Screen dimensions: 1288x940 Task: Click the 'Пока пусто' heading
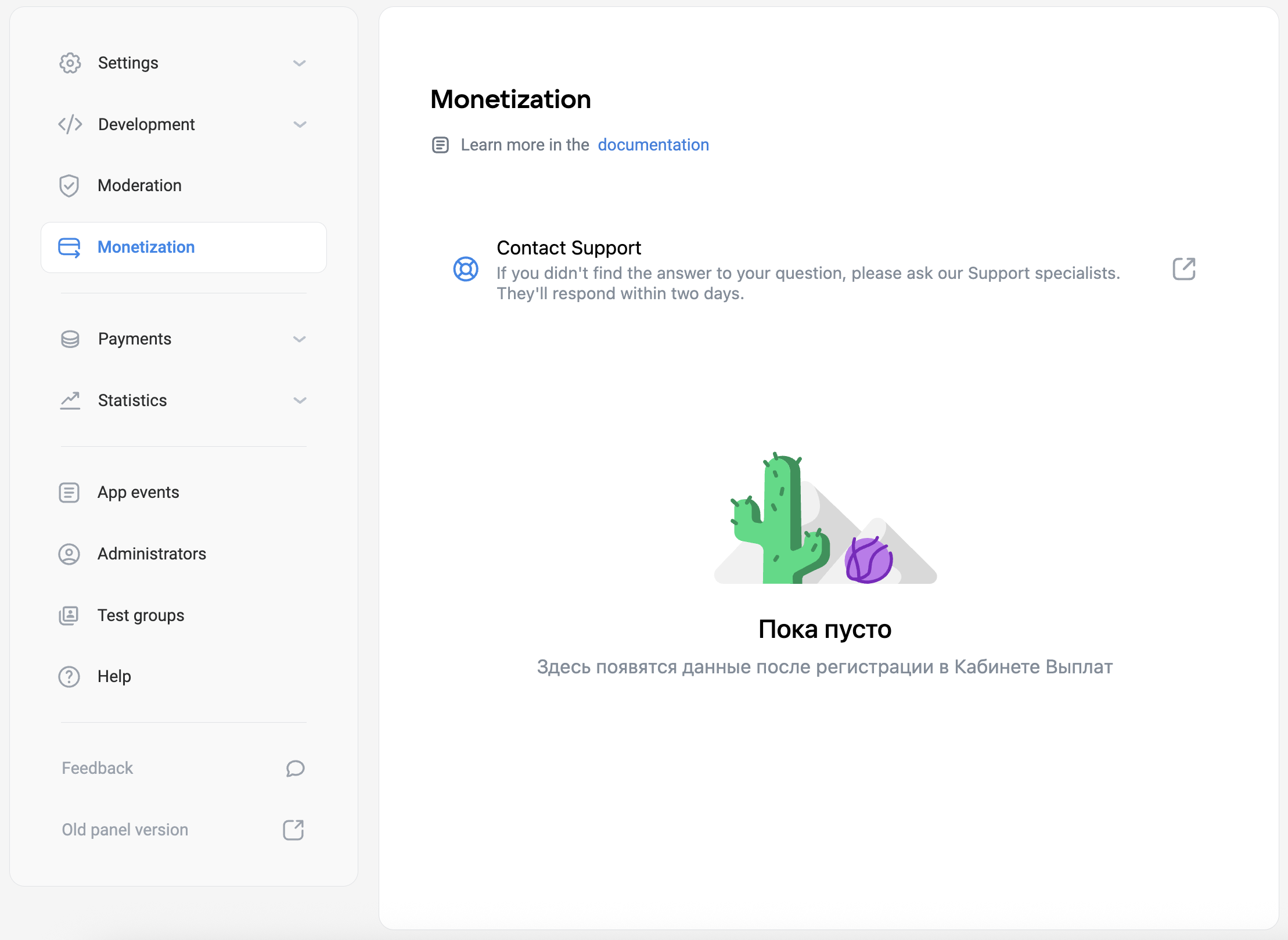click(825, 629)
